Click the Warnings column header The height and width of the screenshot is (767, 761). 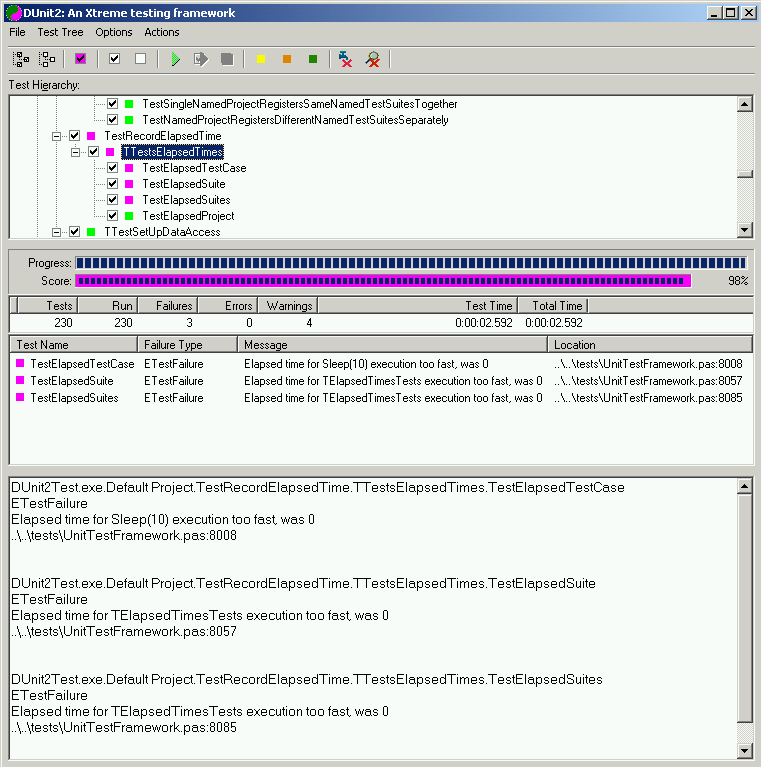[288, 306]
